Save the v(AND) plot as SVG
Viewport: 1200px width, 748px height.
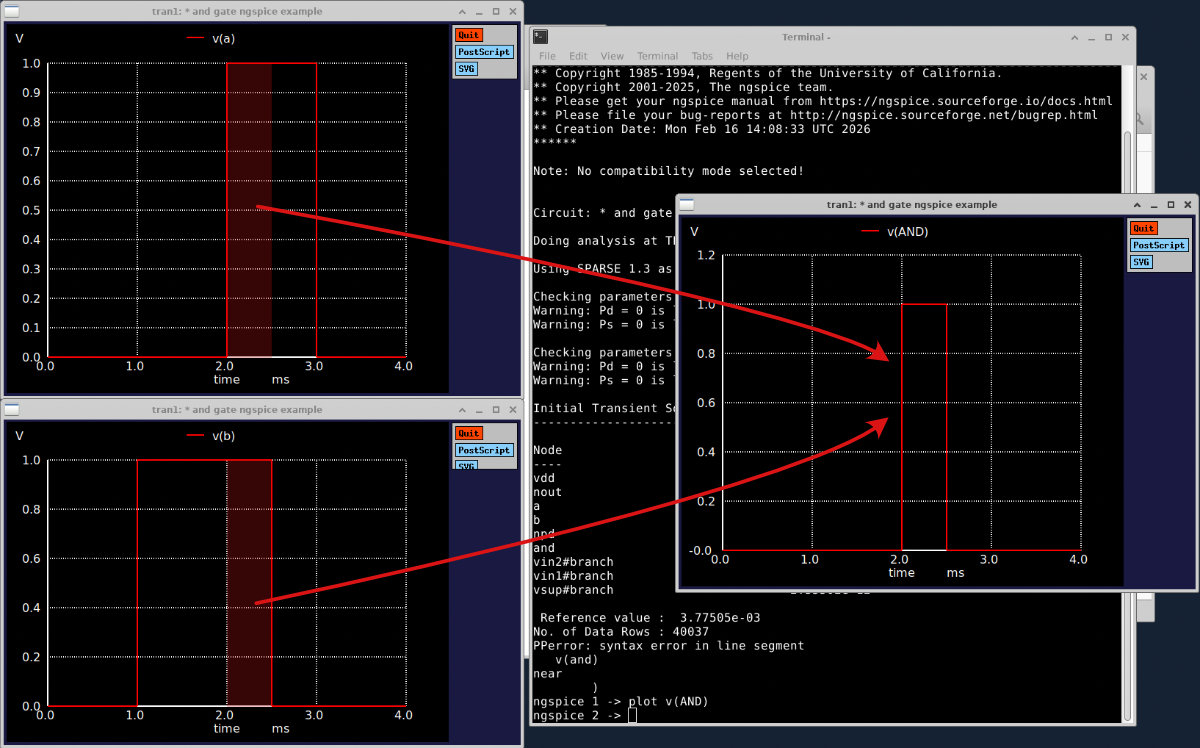1141,262
